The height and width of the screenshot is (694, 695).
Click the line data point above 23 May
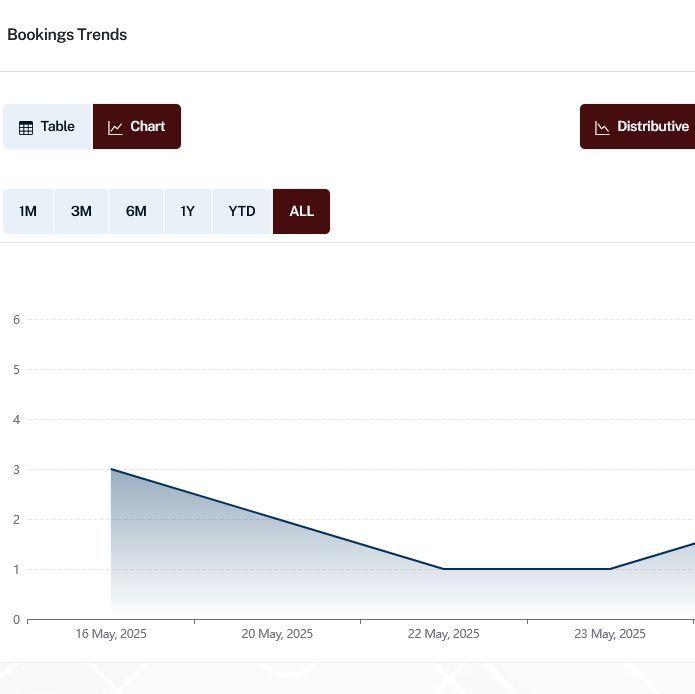point(610,569)
